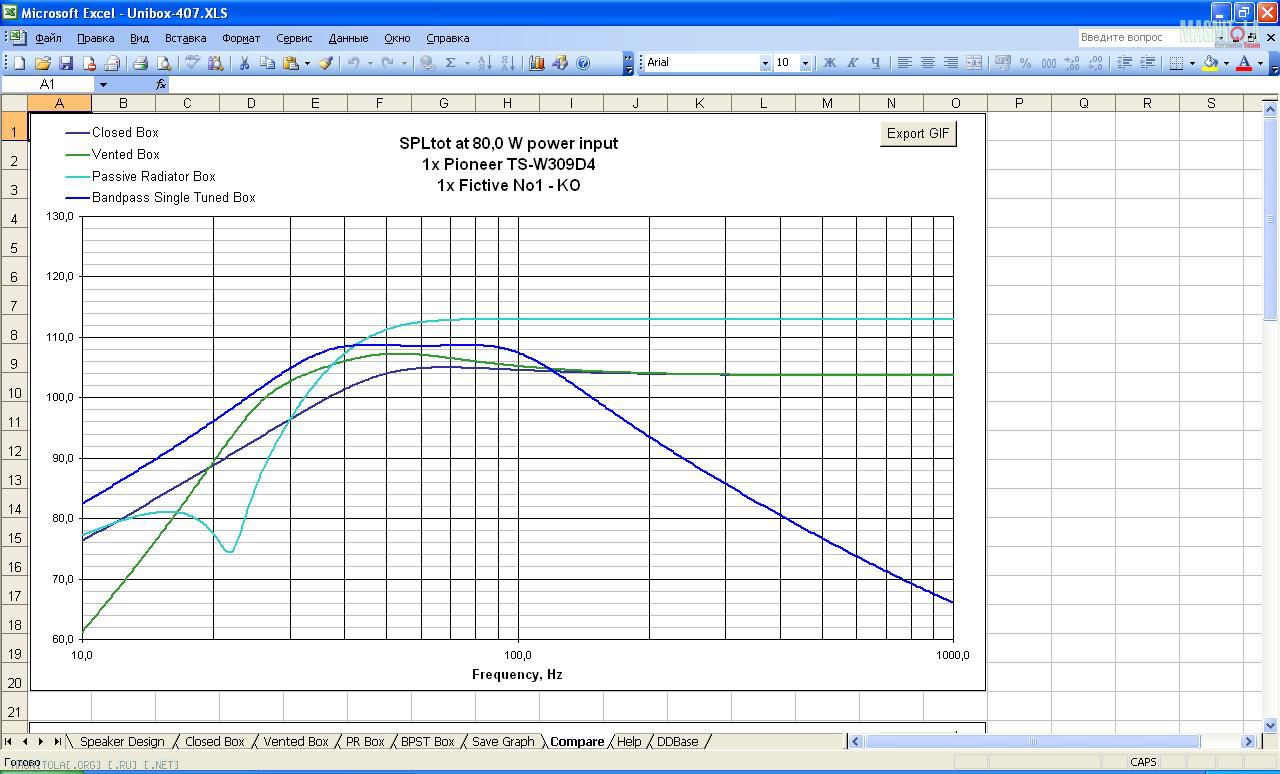Click the vertical scrollbar down arrow
Screen dimensions: 1280x774
[1271, 725]
